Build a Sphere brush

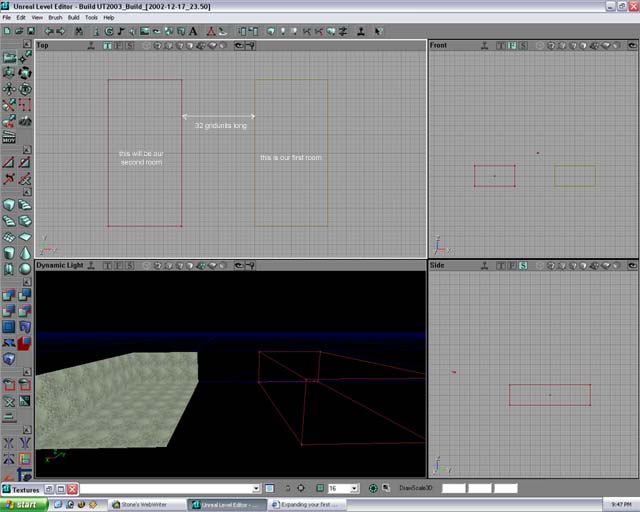coord(25,269)
